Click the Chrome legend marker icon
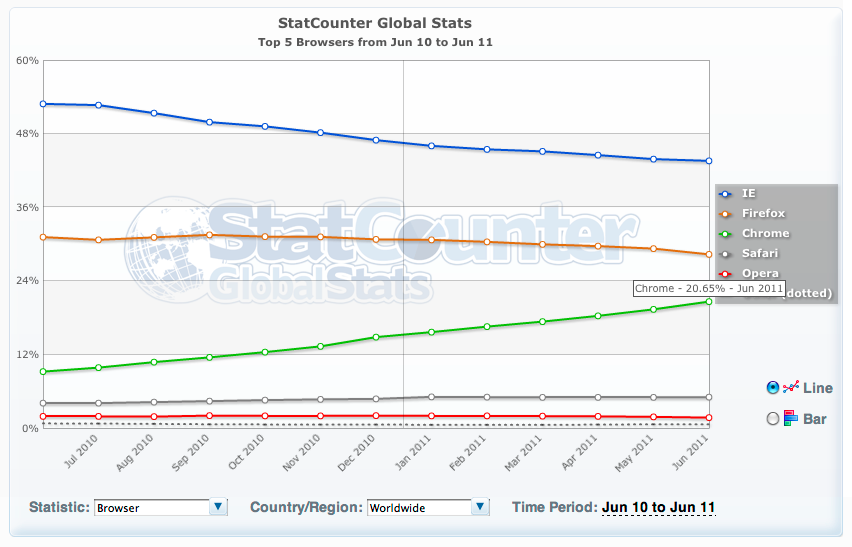This screenshot has width=852, height=547. click(x=724, y=233)
